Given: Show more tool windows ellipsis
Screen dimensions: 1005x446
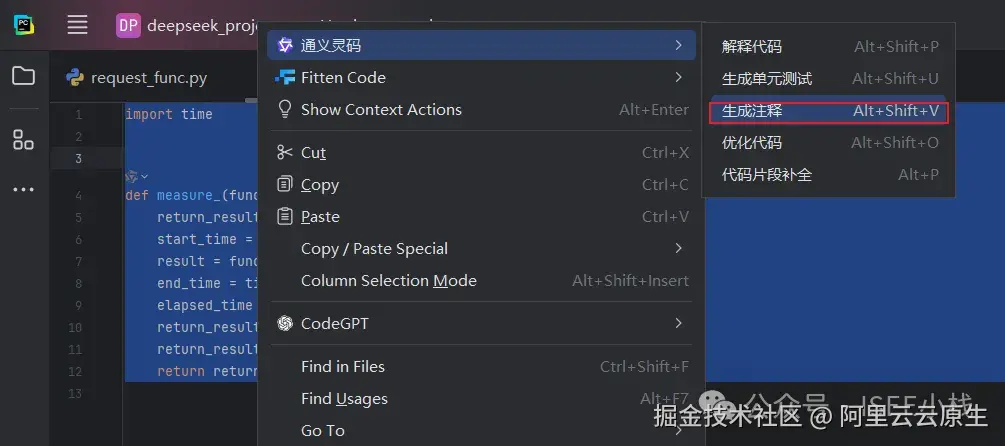Looking at the screenshot, I should pyautogui.click(x=23, y=190).
